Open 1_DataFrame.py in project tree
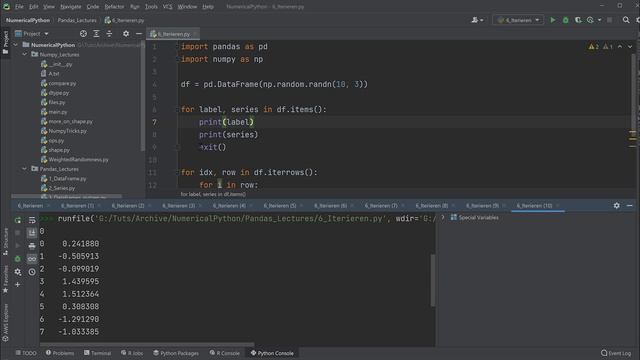 pyautogui.click(x=67, y=179)
